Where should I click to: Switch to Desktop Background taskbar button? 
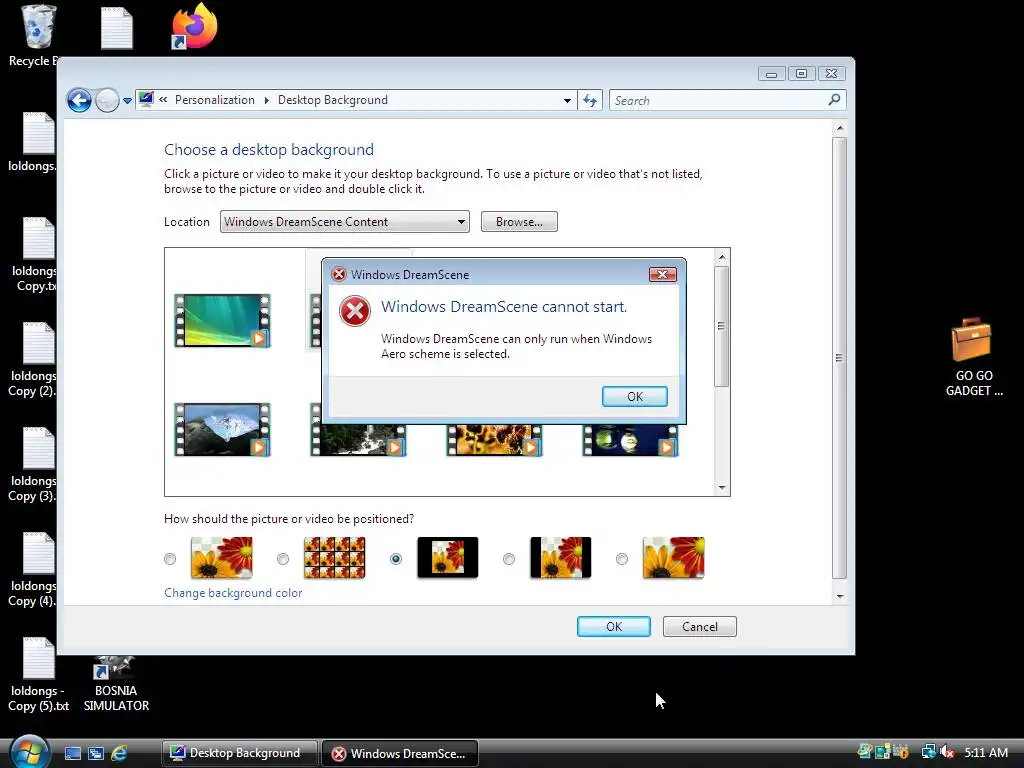coord(240,753)
